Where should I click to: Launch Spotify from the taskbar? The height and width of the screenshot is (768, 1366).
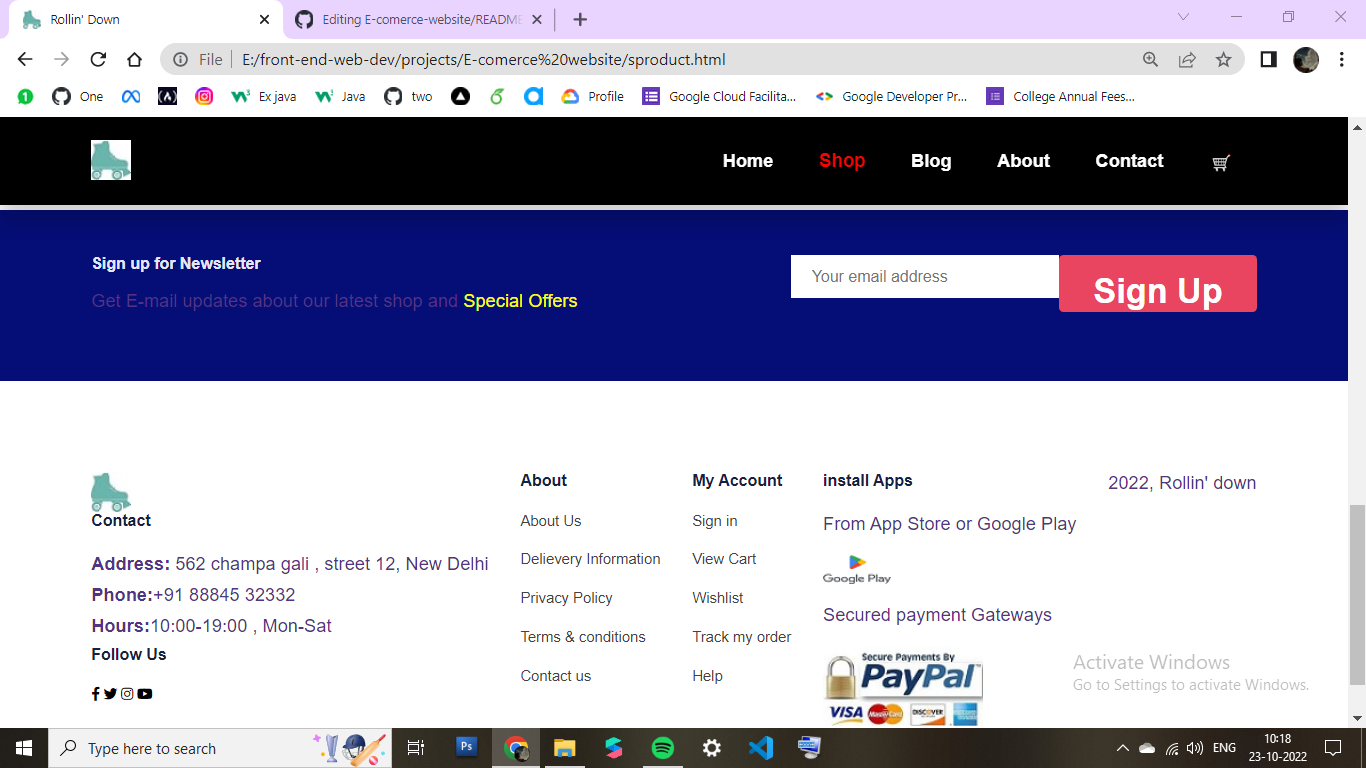tap(662, 748)
